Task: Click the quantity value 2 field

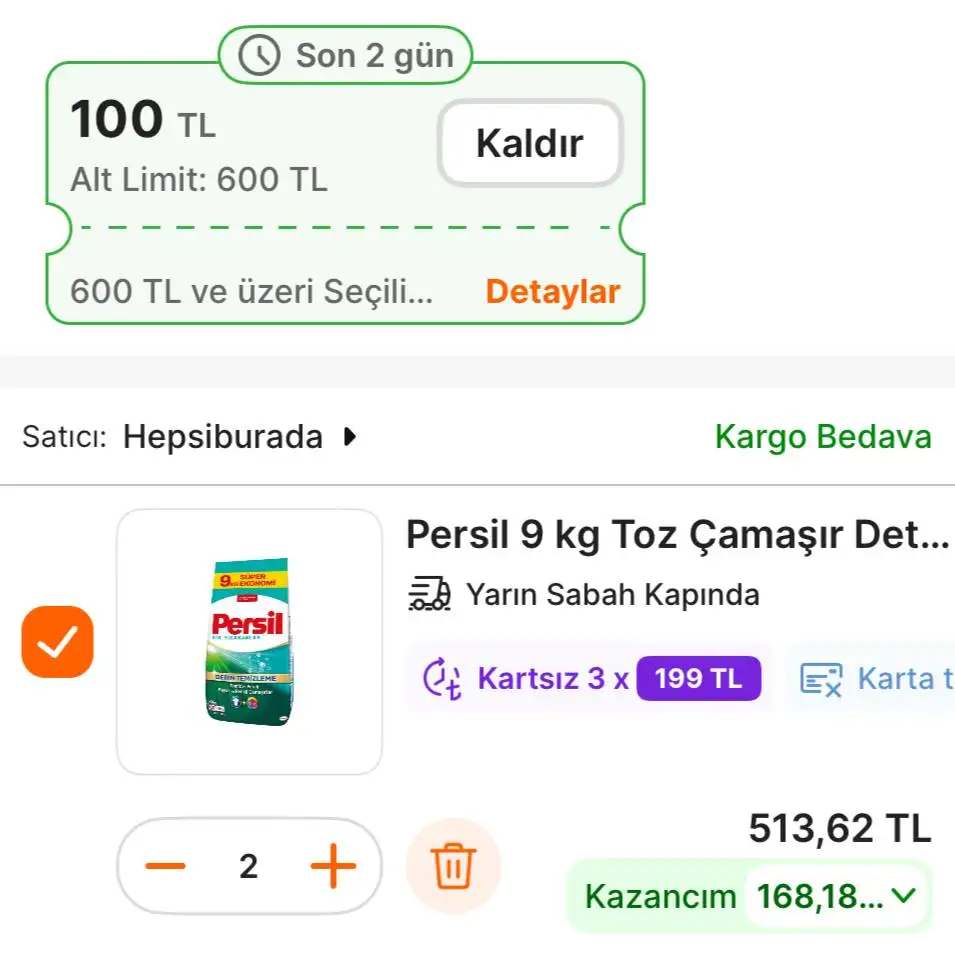Action: tap(249, 866)
